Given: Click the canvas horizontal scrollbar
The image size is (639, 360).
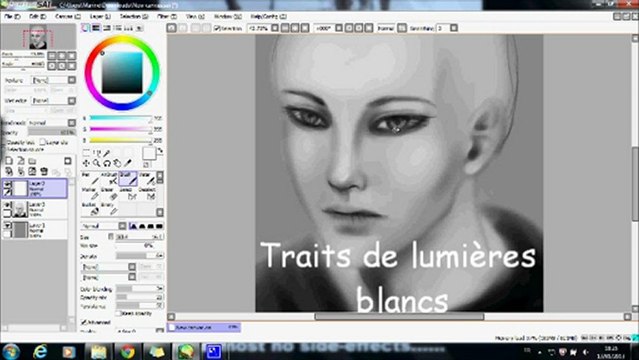Looking at the screenshot, I should coord(399,316).
